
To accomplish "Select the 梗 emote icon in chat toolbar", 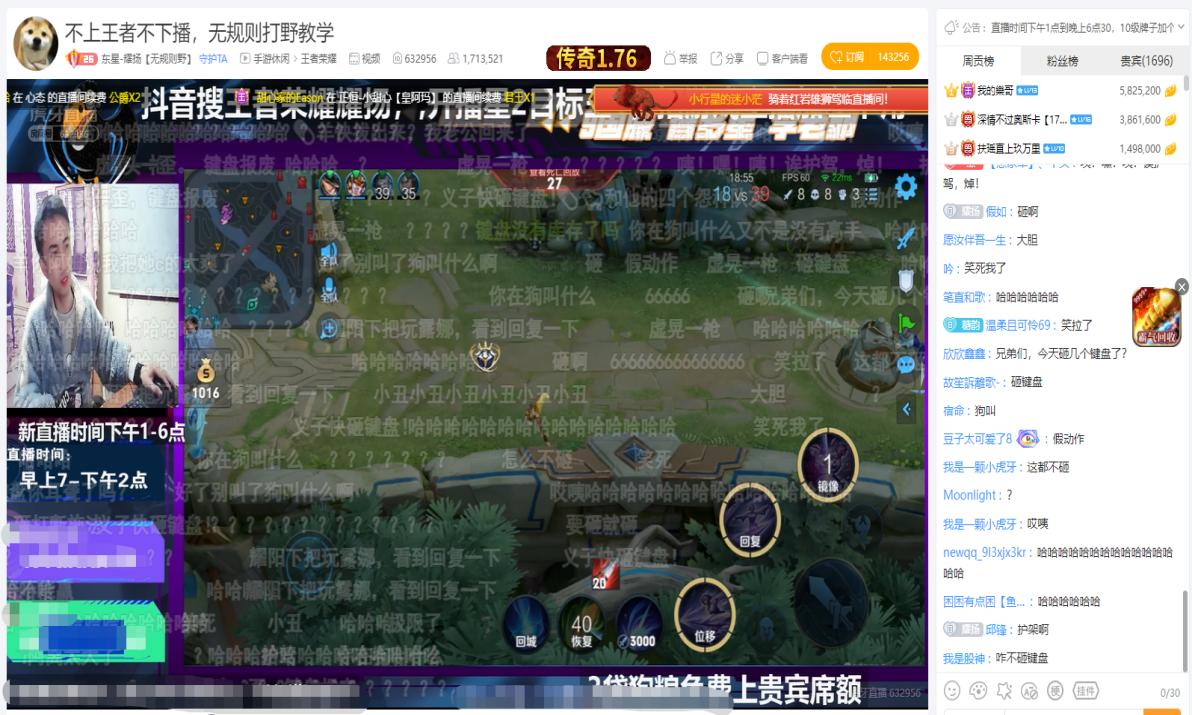I will pyautogui.click(x=1055, y=690).
